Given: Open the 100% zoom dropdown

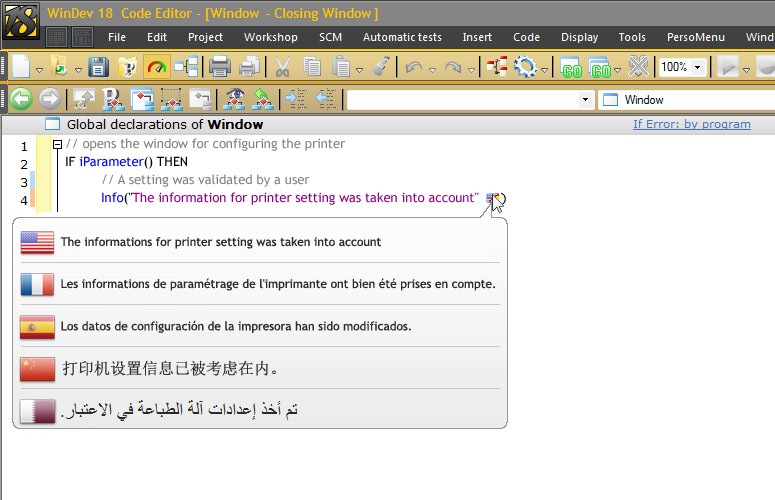Looking at the screenshot, I should (x=697, y=67).
